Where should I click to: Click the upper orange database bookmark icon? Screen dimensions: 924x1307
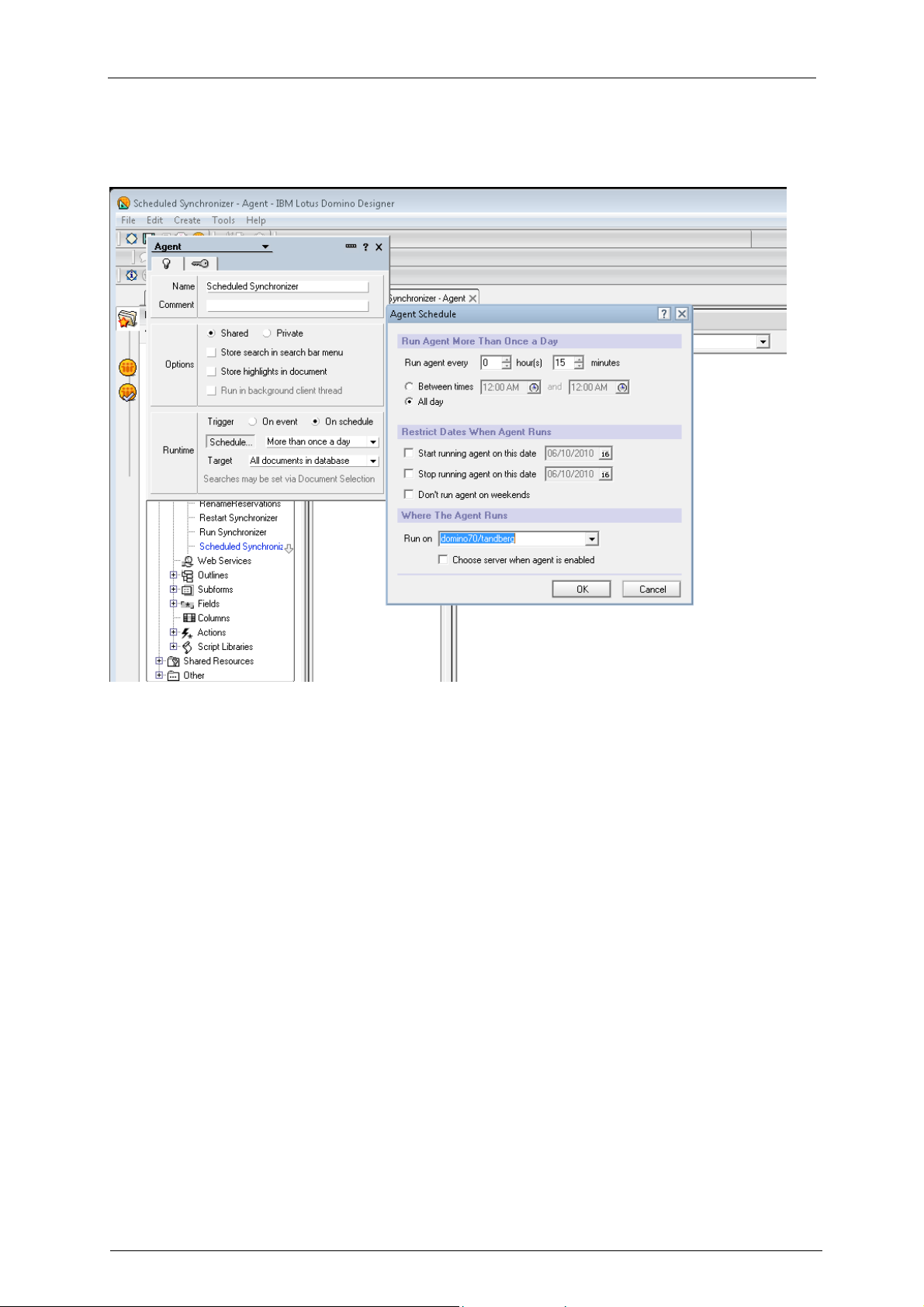pos(128,368)
